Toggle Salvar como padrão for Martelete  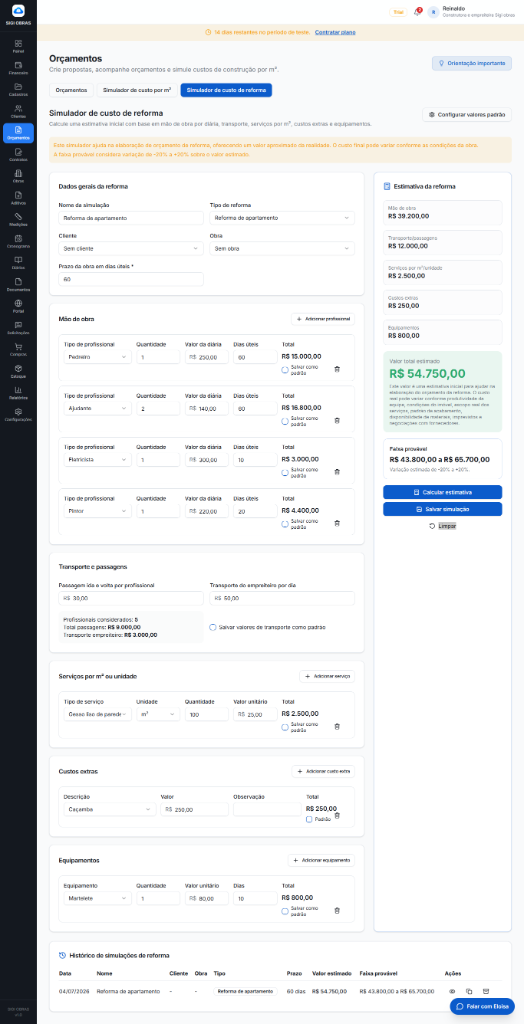(x=285, y=911)
